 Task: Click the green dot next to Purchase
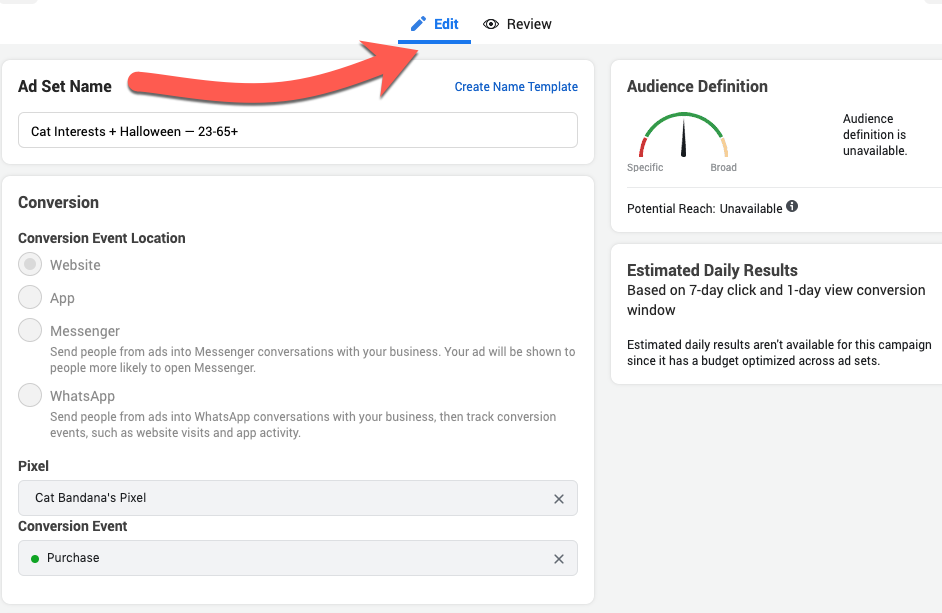point(35,559)
